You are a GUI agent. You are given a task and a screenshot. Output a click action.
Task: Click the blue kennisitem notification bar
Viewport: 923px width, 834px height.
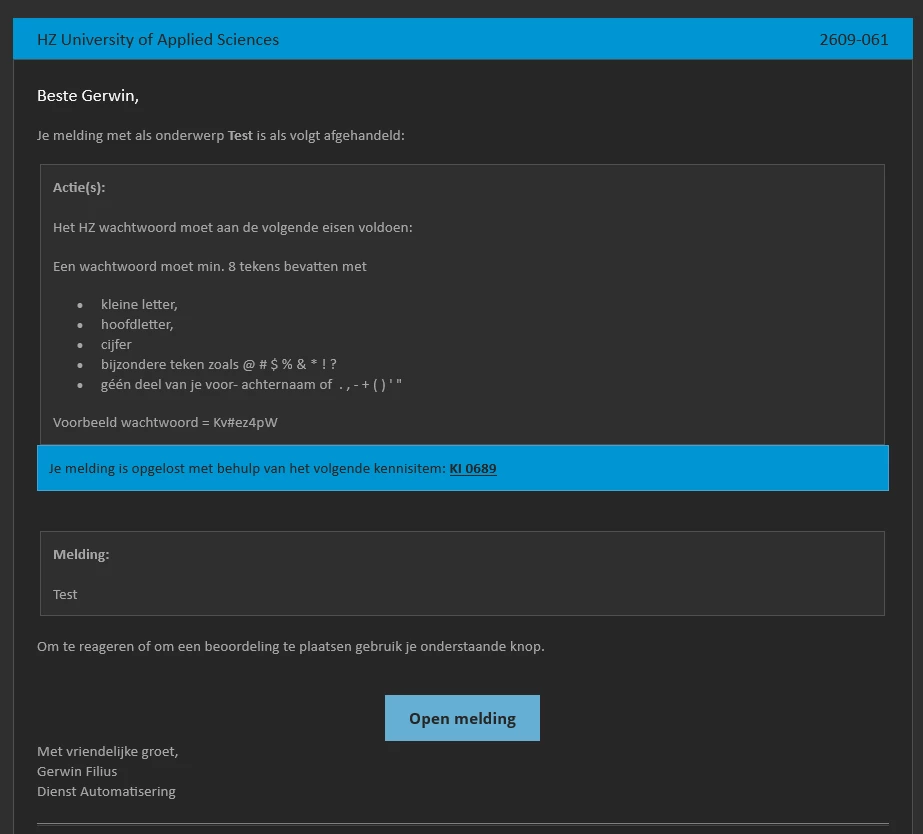[x=463, y=468]
